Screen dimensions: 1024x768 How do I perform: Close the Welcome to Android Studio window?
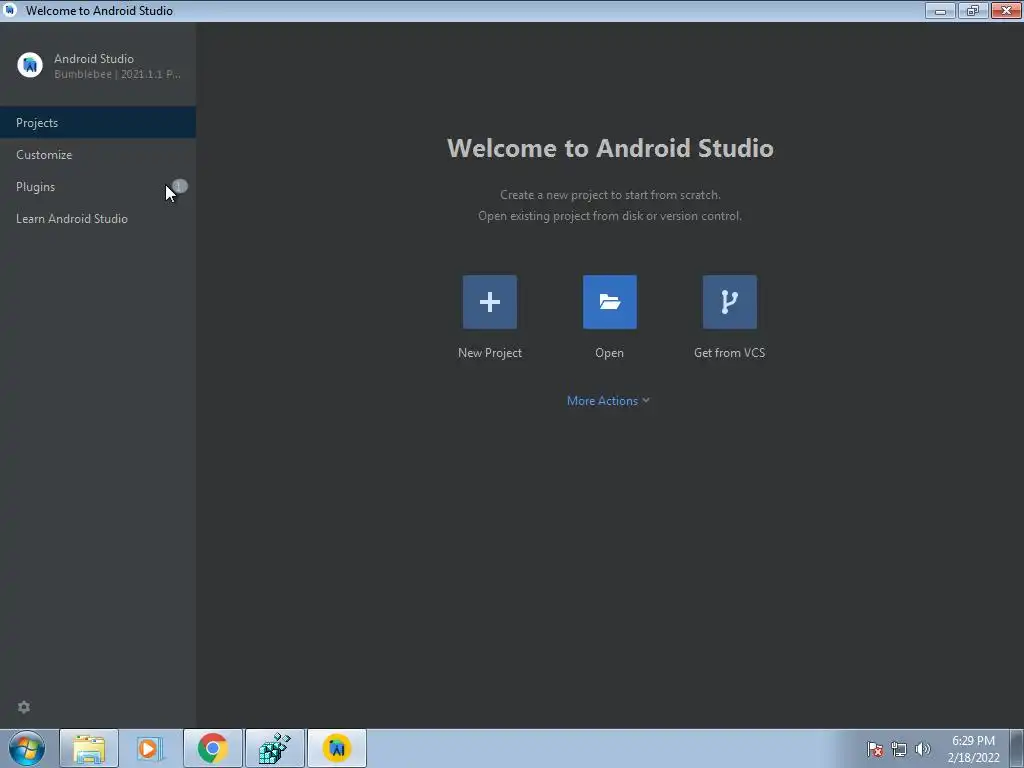pyautogui.click(x=1006, y=10)
